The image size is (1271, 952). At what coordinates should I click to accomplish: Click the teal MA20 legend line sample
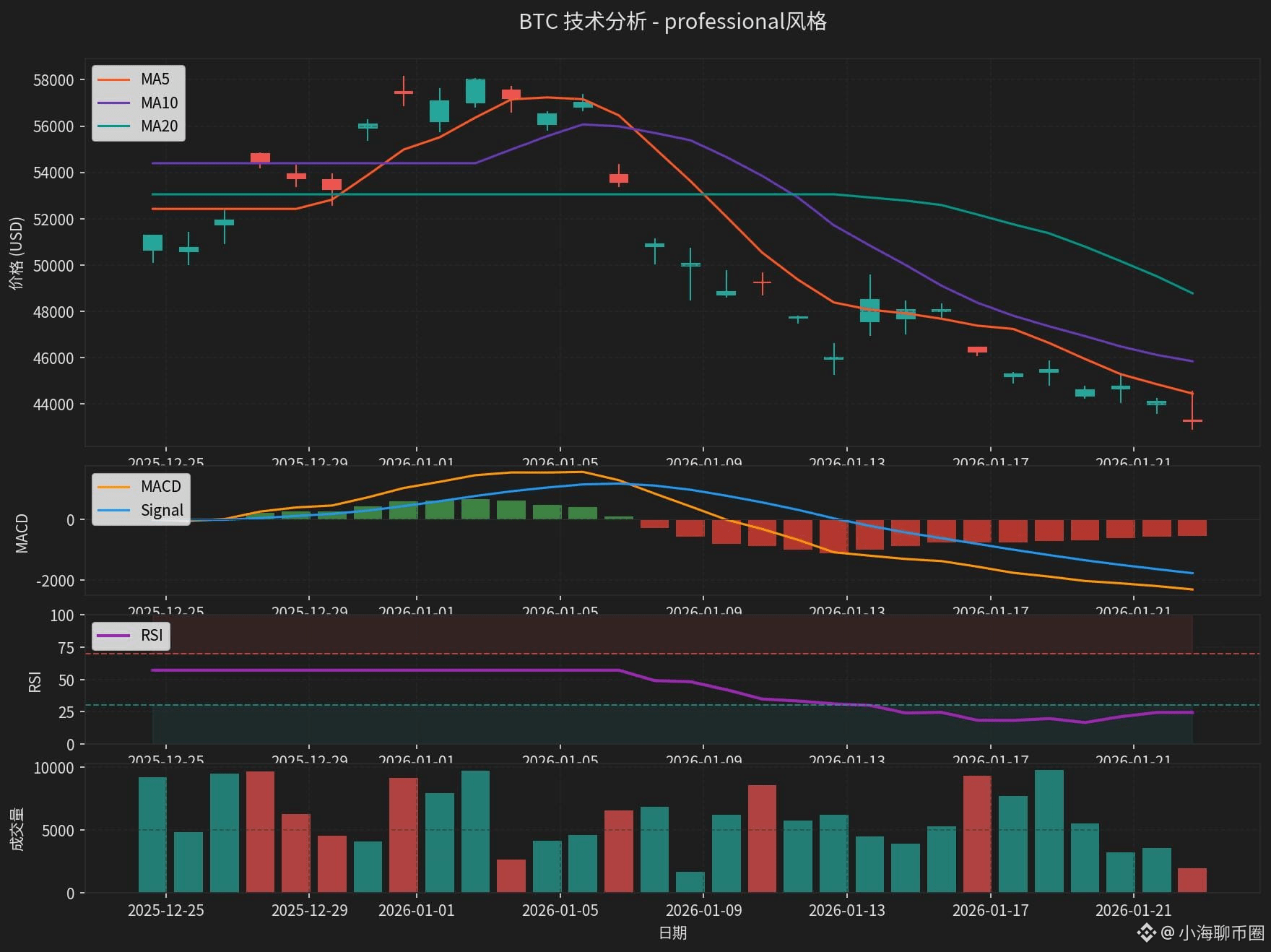pos(113,126)
